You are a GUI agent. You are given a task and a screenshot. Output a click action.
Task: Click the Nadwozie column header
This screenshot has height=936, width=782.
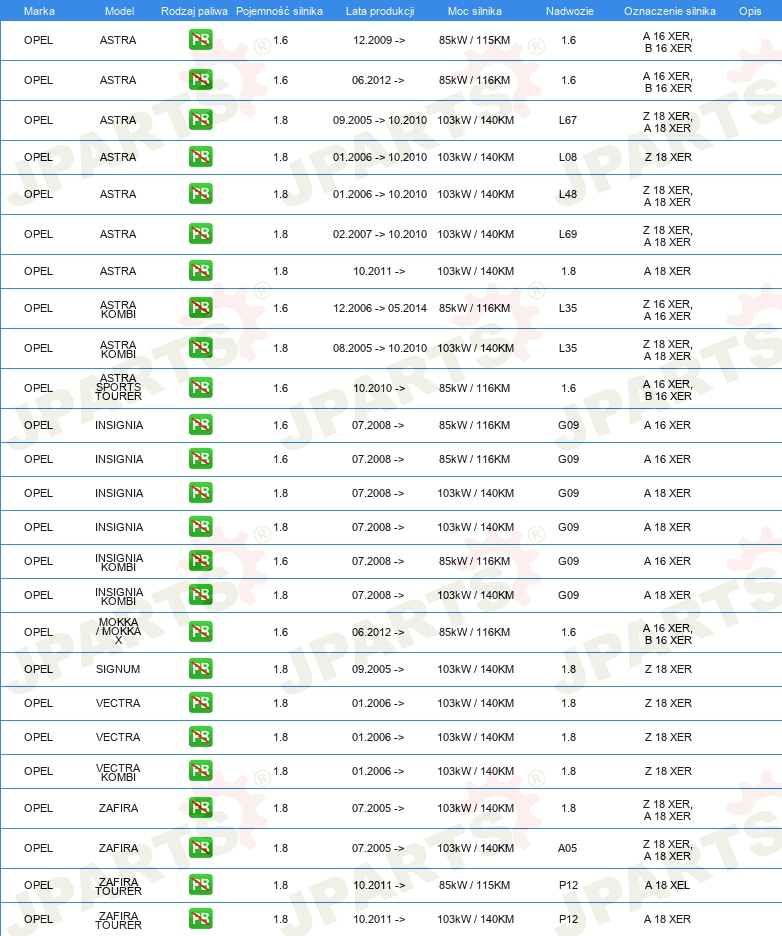click(x=569, y=11)
